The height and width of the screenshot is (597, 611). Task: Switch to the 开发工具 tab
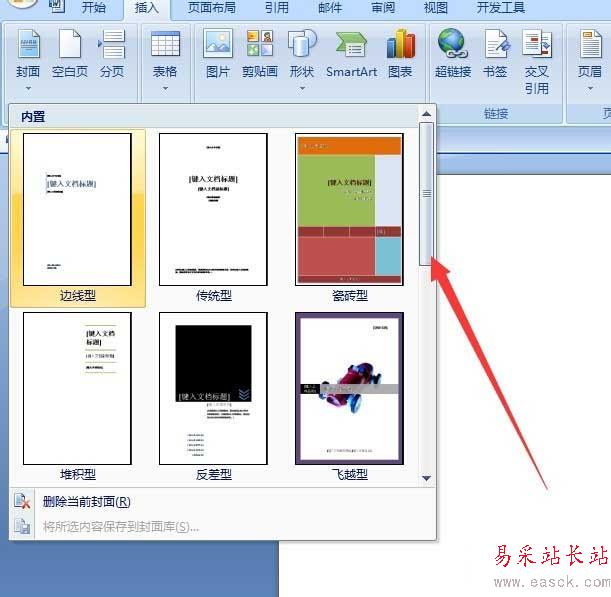point(501,8)
